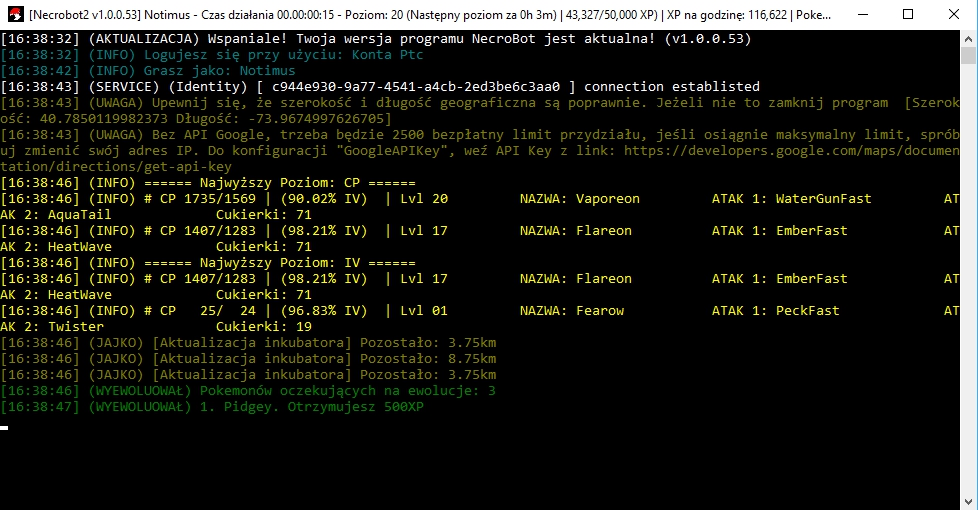This screenshot has height=510, width=978.
Task: Click the blinking console cursor line
Action: [4, 428]
